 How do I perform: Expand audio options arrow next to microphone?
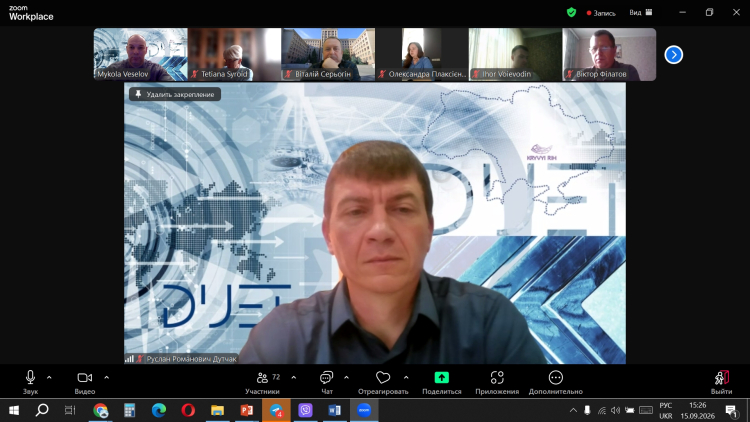[49, 378]
